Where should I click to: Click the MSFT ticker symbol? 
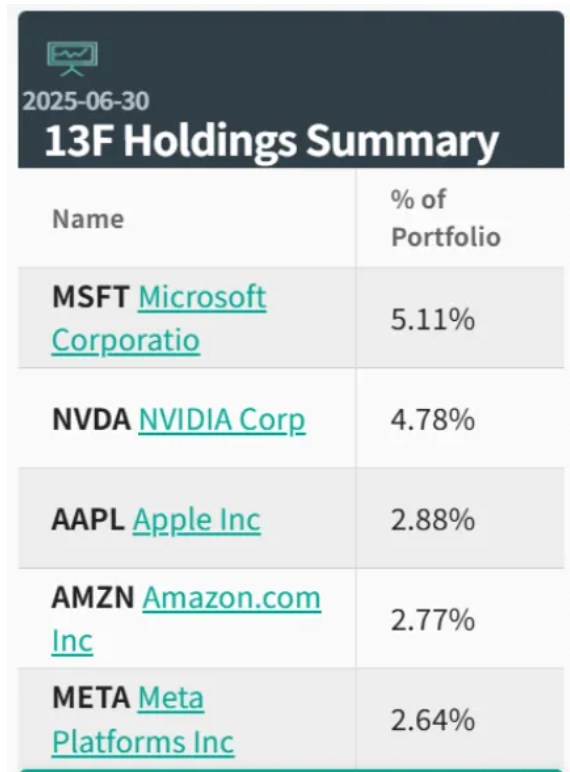pos(91,297)
